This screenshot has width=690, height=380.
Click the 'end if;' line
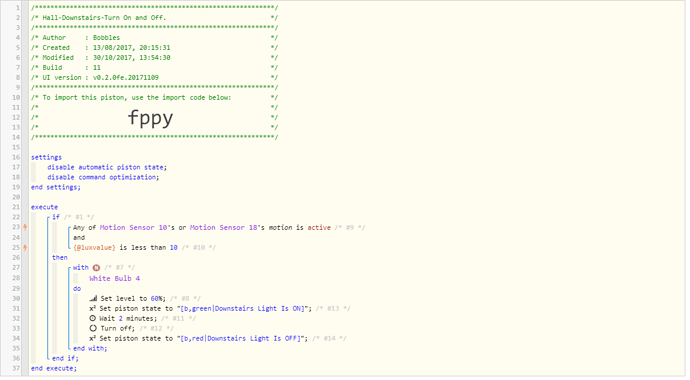[65, 358]
